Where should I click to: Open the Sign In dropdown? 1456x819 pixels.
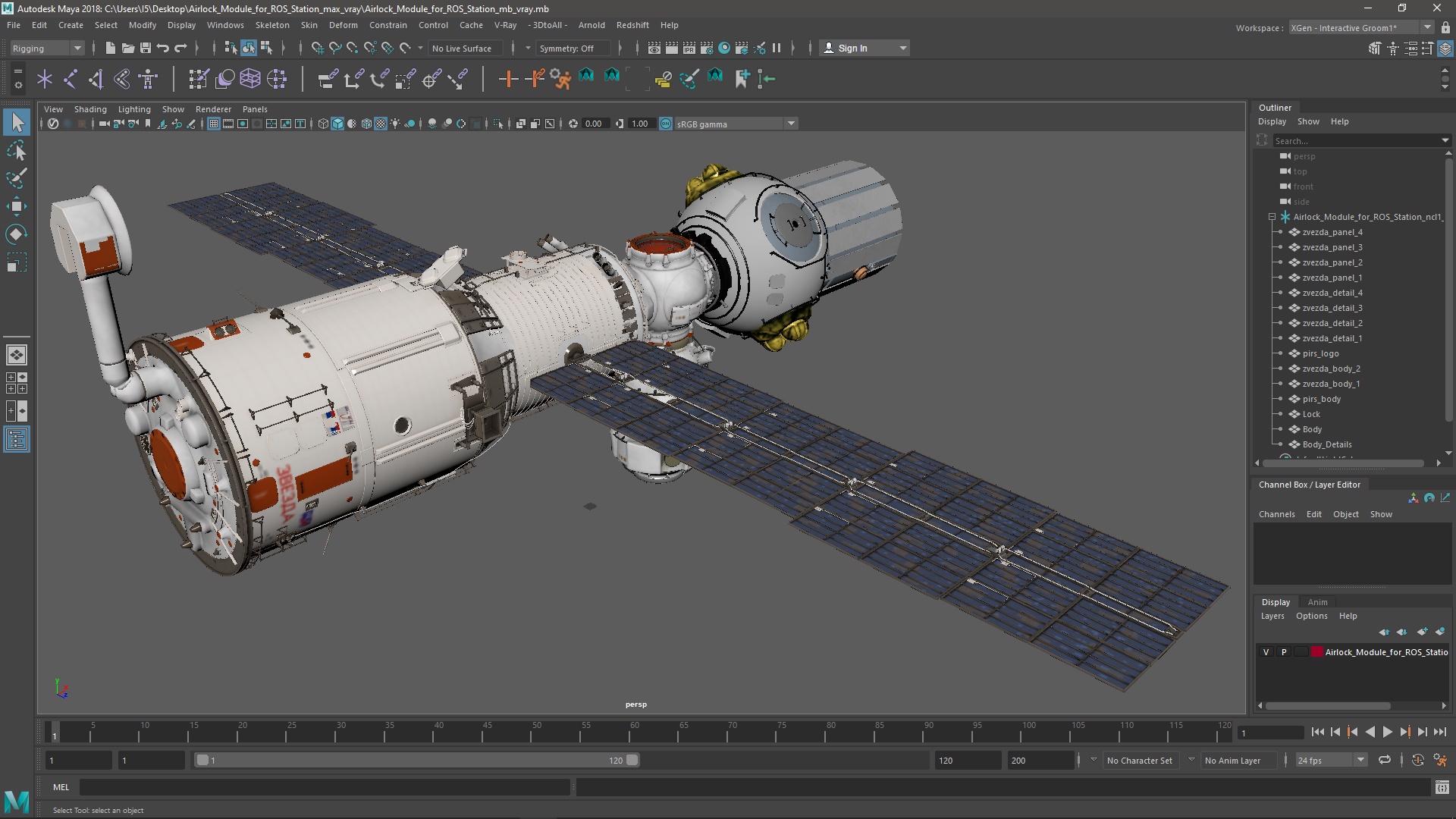(x=864, y=48)
